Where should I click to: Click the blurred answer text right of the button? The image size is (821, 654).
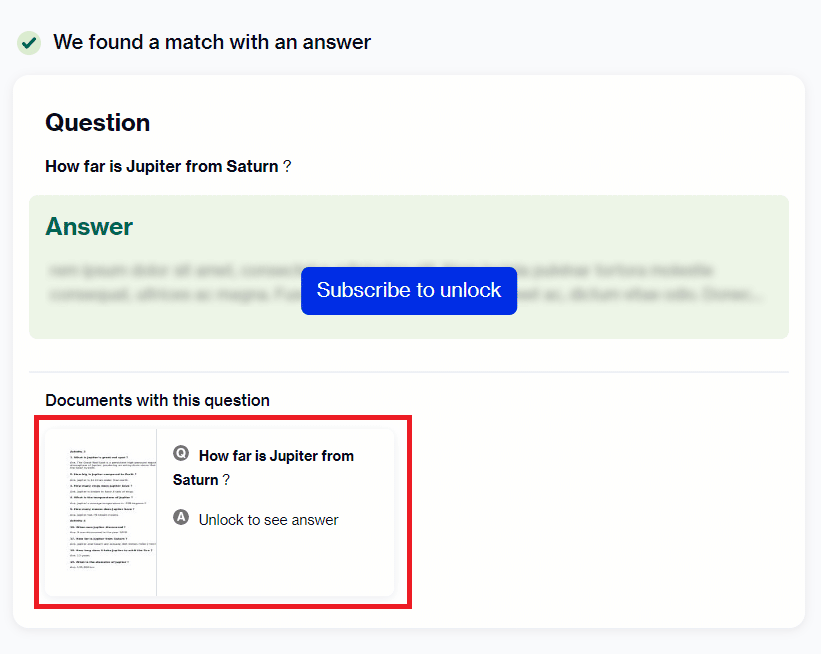[x=640, y=283]
